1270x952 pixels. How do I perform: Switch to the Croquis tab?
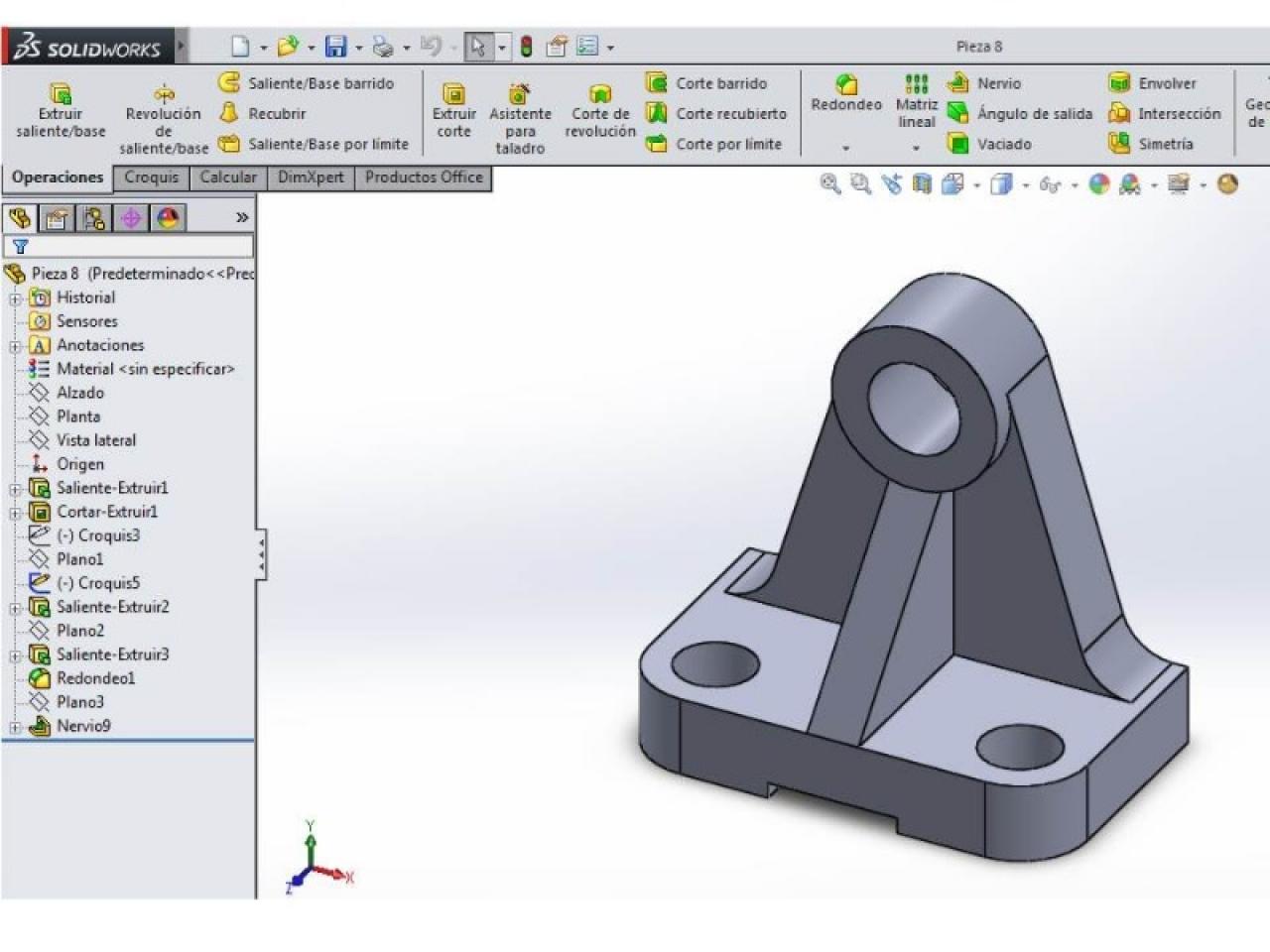152,178
